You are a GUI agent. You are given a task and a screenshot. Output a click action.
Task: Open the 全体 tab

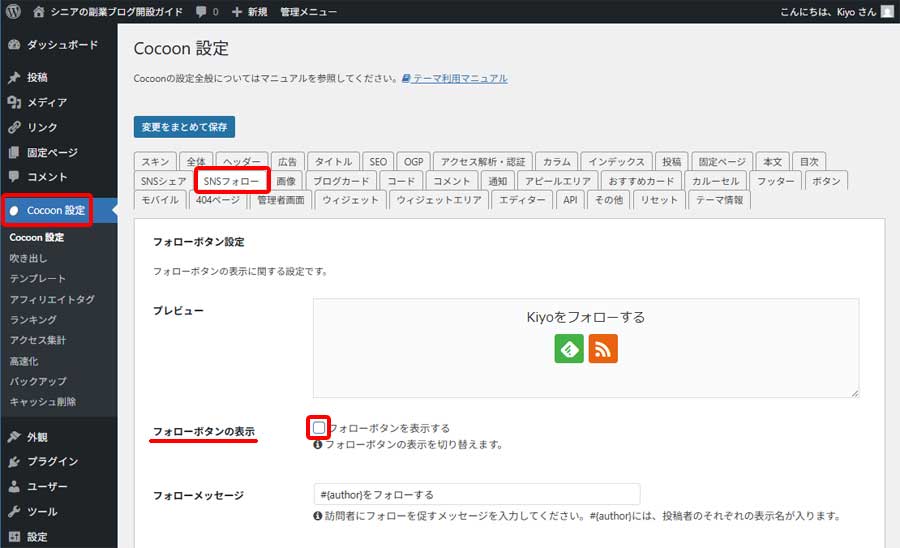click(x=196, y=162)
